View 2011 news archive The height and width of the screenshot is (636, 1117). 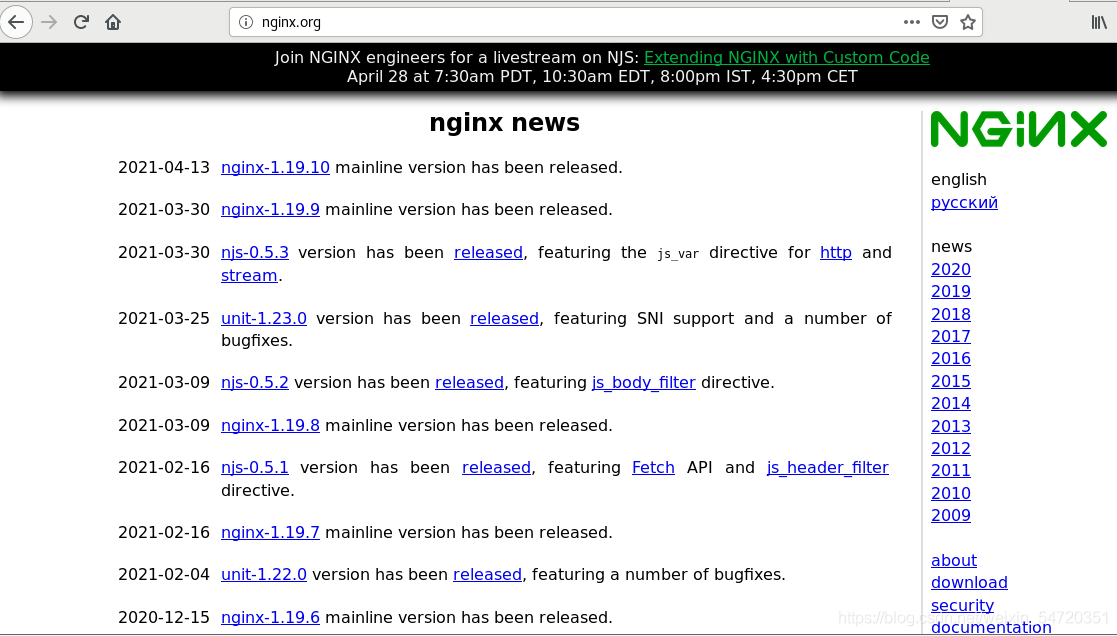click(x=951, y=470)
